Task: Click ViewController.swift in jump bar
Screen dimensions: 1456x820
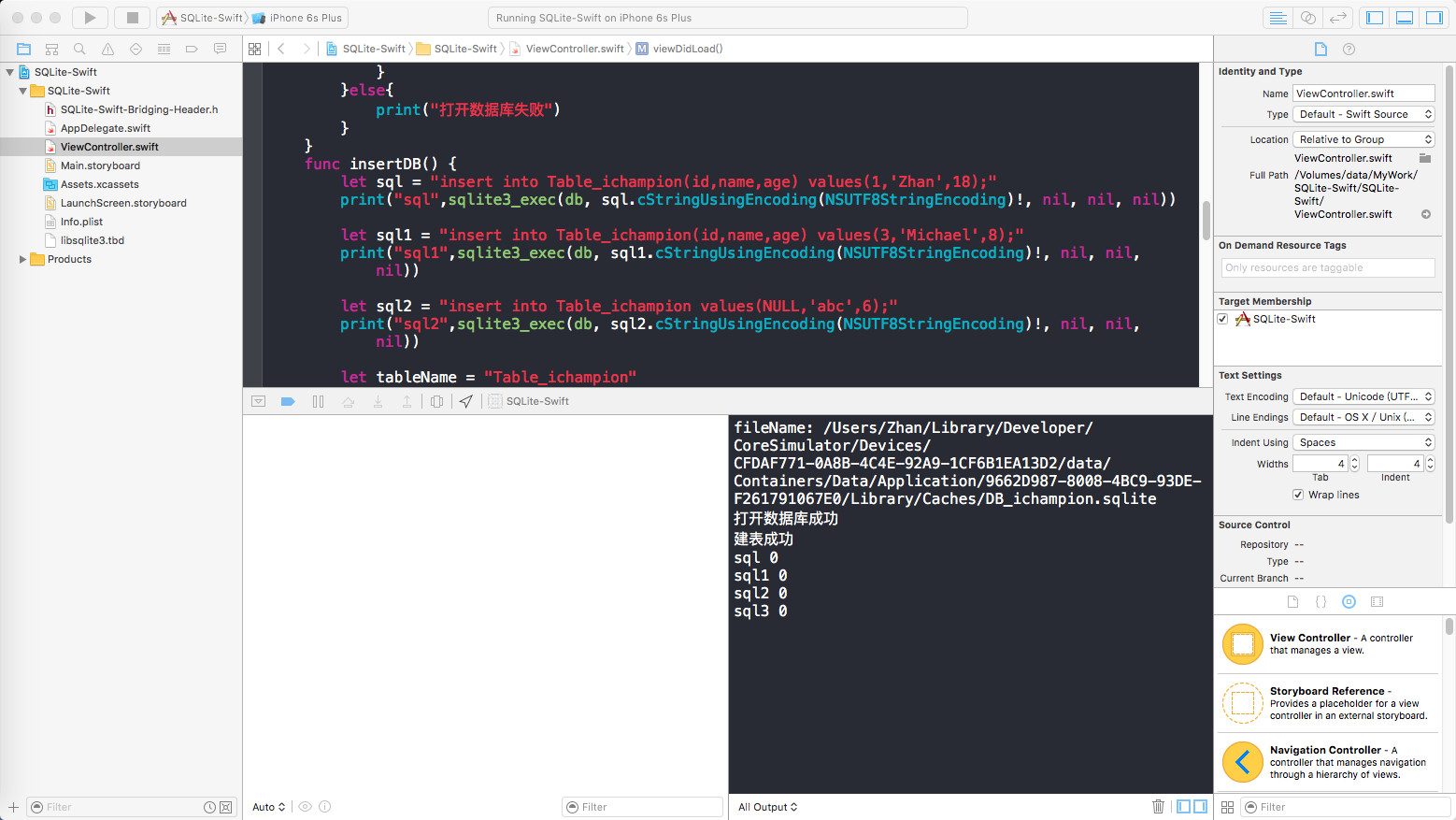Action: [566, 49]
